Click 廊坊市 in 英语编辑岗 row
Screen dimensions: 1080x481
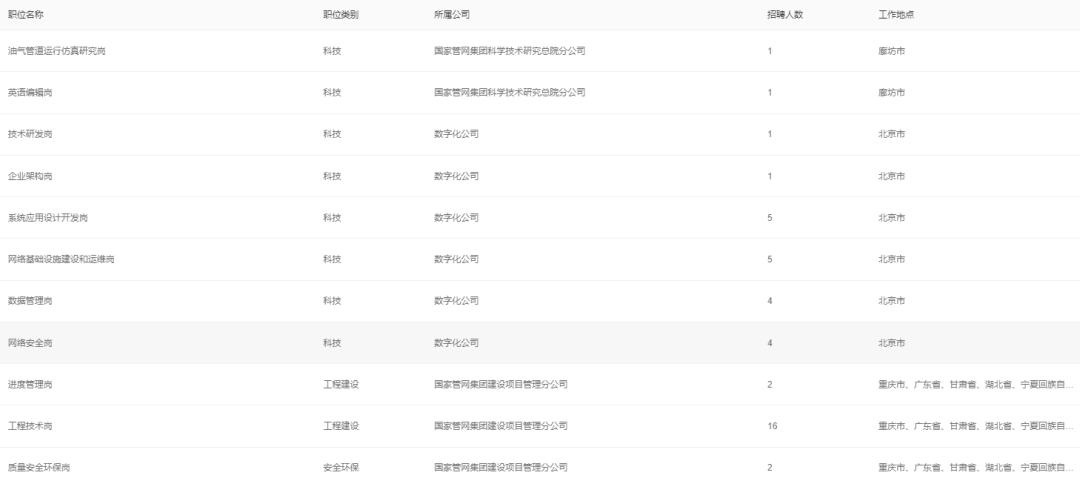[891, 92]
